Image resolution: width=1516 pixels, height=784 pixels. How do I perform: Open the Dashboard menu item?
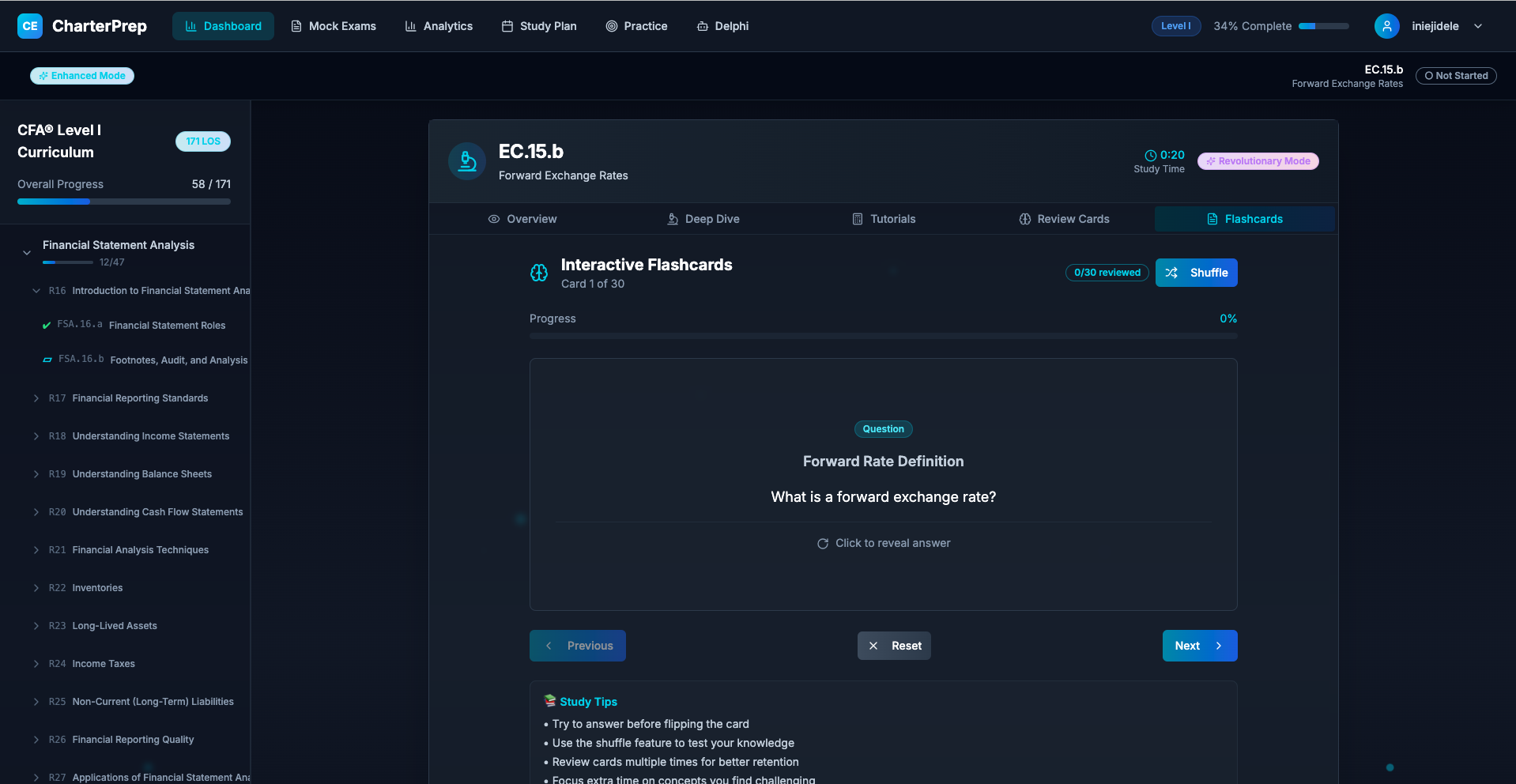tap(223, 26)
